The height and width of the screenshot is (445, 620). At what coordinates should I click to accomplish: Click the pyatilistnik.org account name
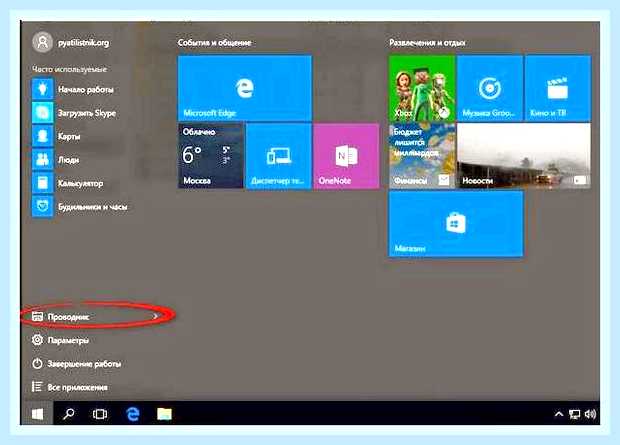pos(83,43)
